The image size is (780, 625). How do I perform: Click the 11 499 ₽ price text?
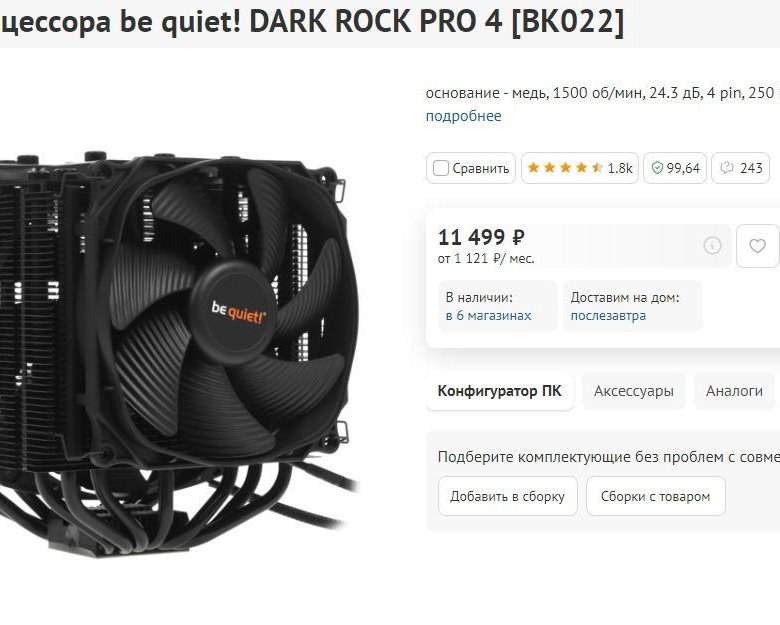[x=481, y=237]
